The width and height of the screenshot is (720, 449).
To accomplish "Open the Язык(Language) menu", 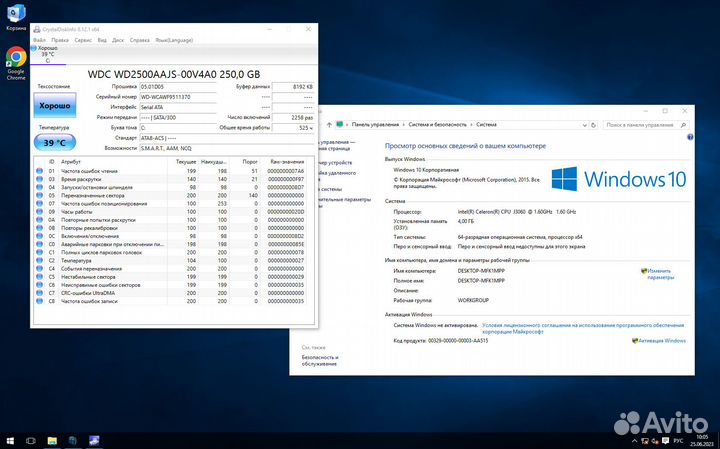I will coord(174,40).
